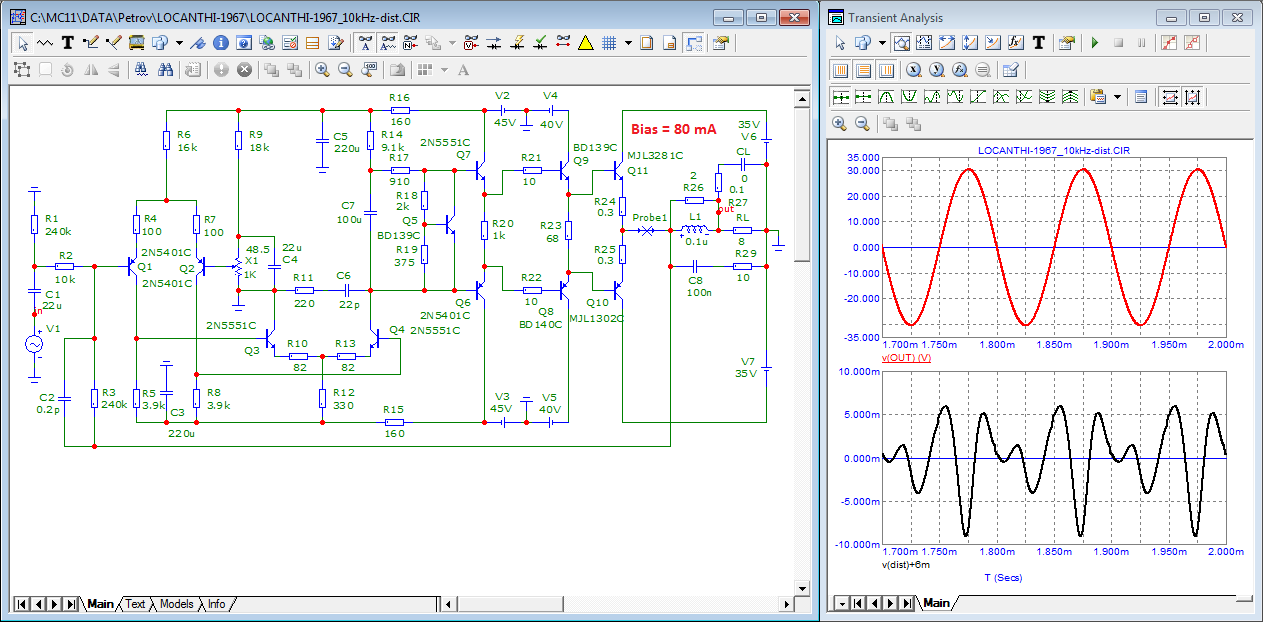The width and height of the screenshot is (1263, 622).
Task: Expand dropdown next to 3D shapes icon
Action: click(x=179, y=43)
